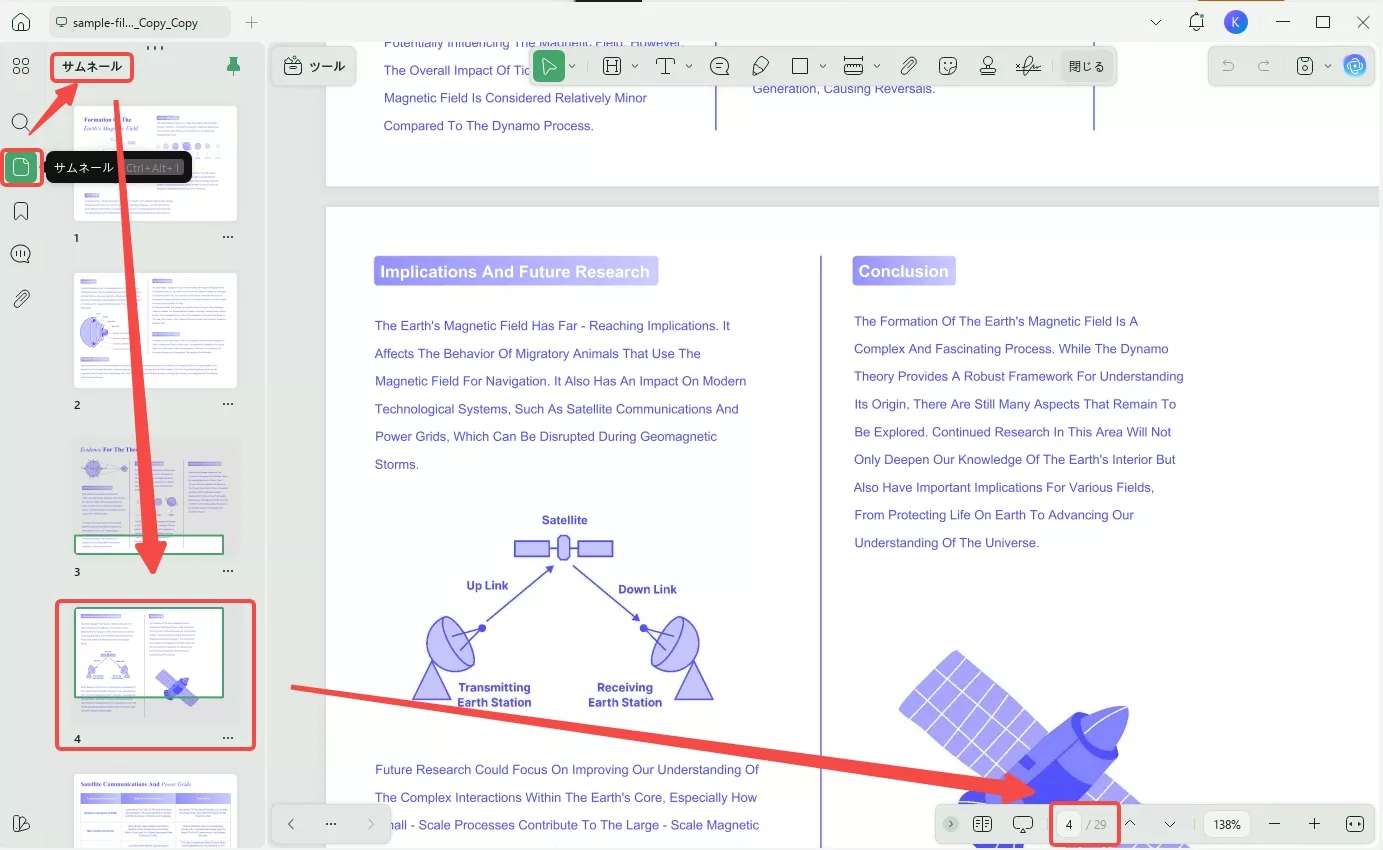Toggle fit-width view
This screenshot has height=850, width=1383.
1355,824
